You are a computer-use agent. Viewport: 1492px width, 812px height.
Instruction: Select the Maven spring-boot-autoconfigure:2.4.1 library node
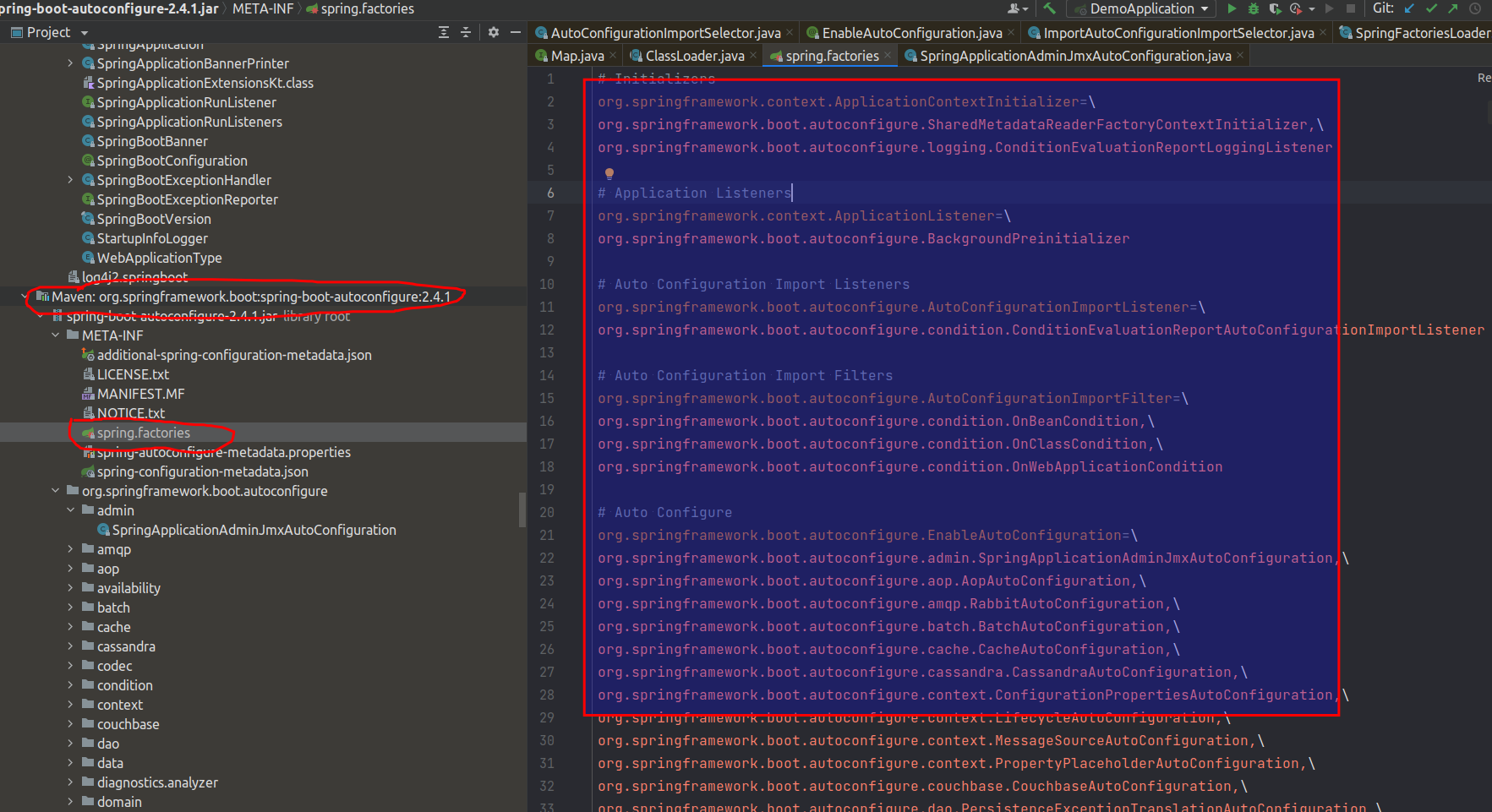(250, 297)
